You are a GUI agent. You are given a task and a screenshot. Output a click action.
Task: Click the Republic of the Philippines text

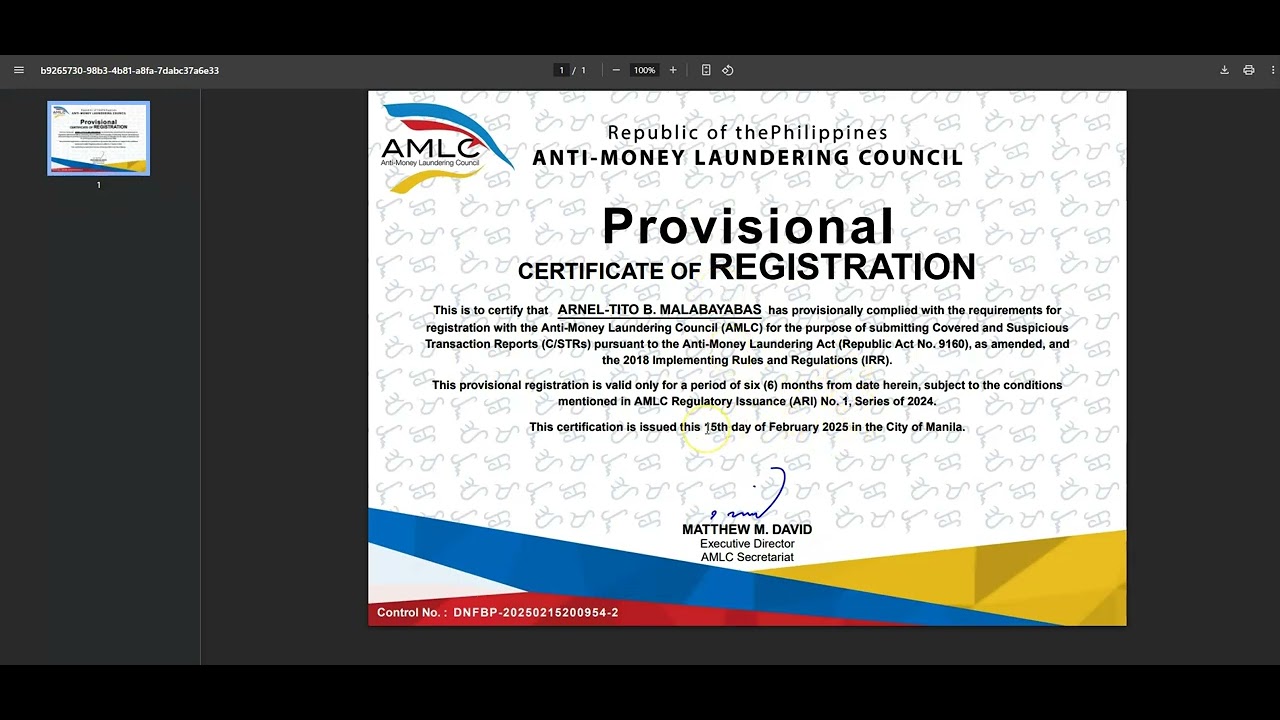point(748,132)
